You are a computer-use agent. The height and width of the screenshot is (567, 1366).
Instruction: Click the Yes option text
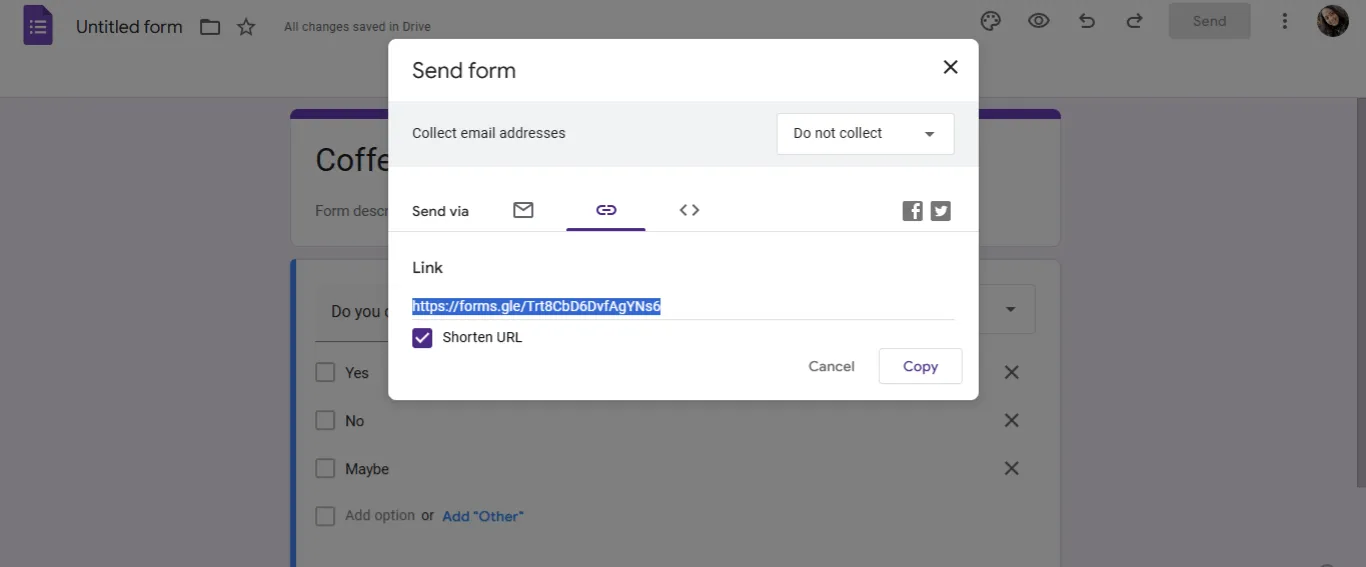coord(357,373)
